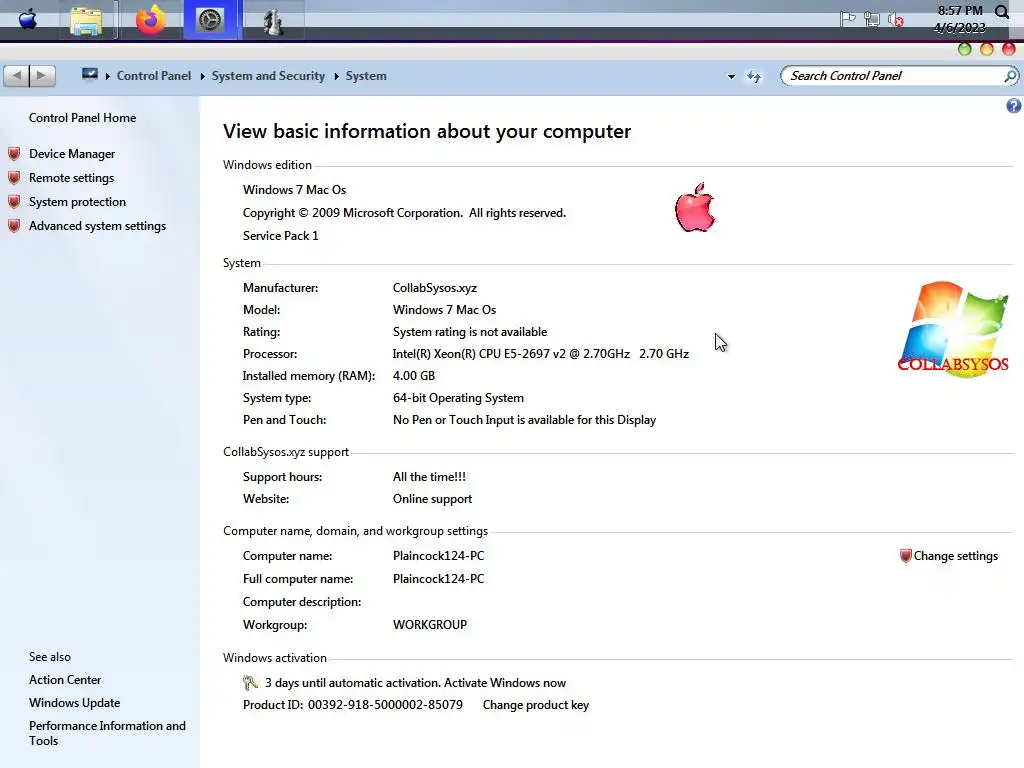Click the Control Panel breadcrumb
The width and height of the screenshot is (1024, 768).
(153, 76)
